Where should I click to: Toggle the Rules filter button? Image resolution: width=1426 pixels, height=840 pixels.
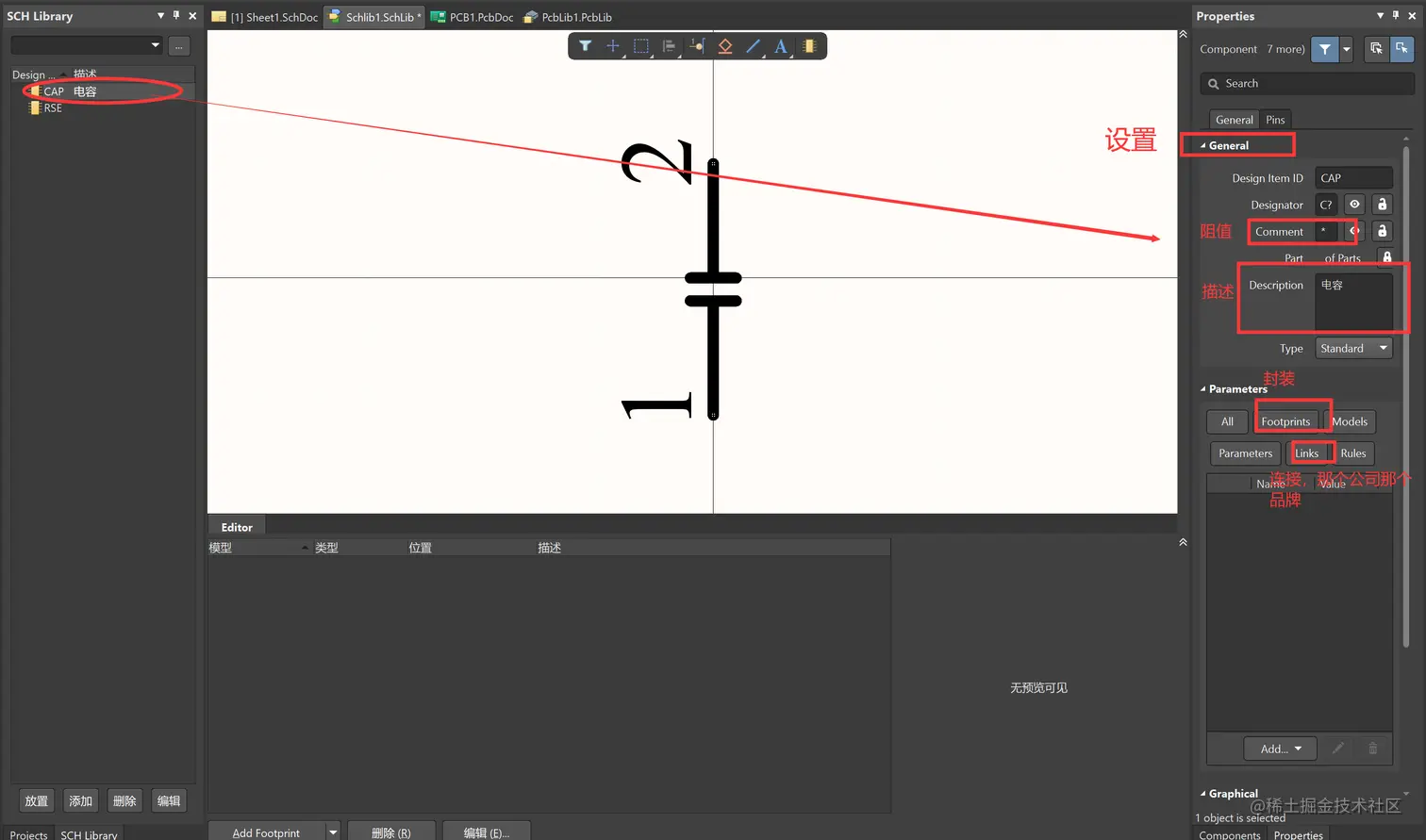tap(1353, 453)
